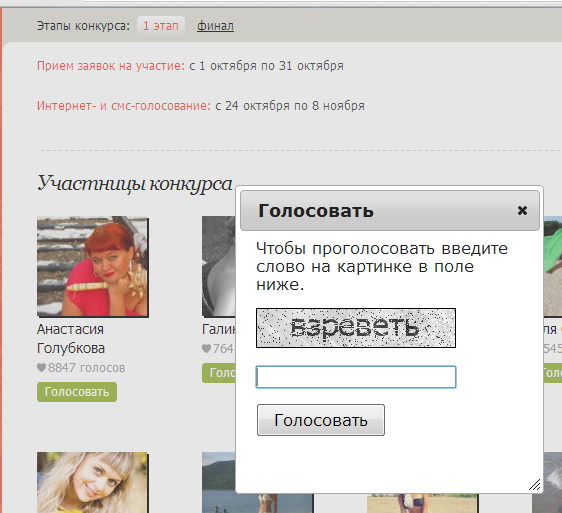The width and height of the screenshot is (562, 513).
Task: Click the partially hidden green vote button under Галина
Action: point(219,373)
